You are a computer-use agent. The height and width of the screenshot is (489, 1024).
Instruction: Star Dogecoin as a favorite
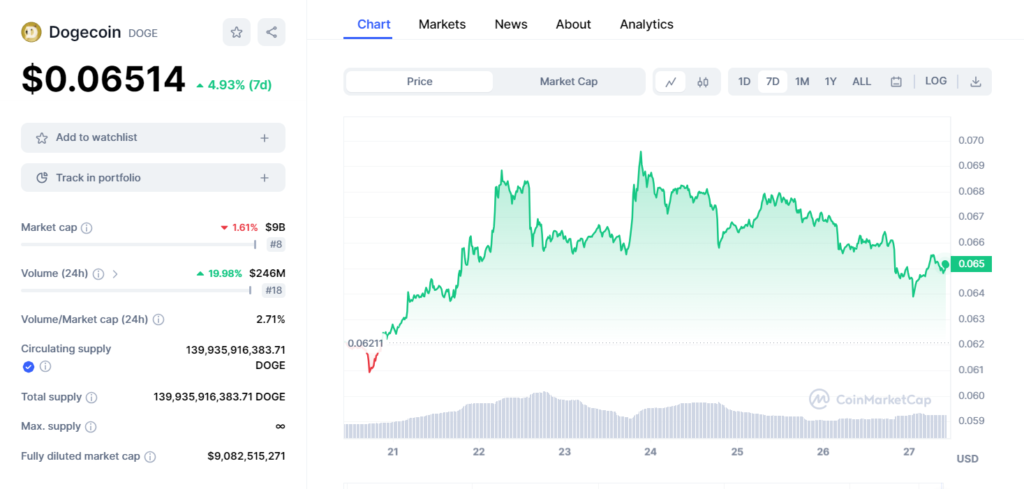click(x=236, y=32)
